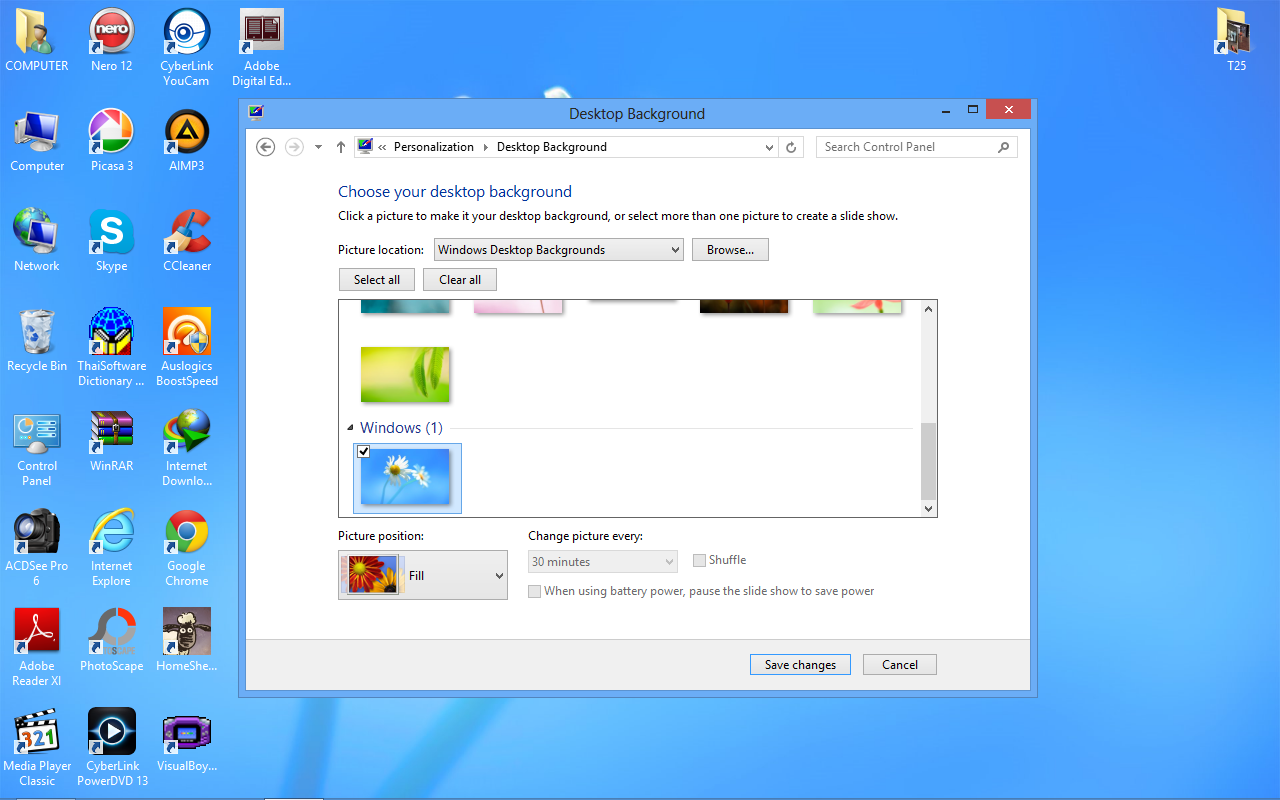Select the CCleaner desktop icon
The height and width of the screenshot is (800, 1280).
point(186,241)
